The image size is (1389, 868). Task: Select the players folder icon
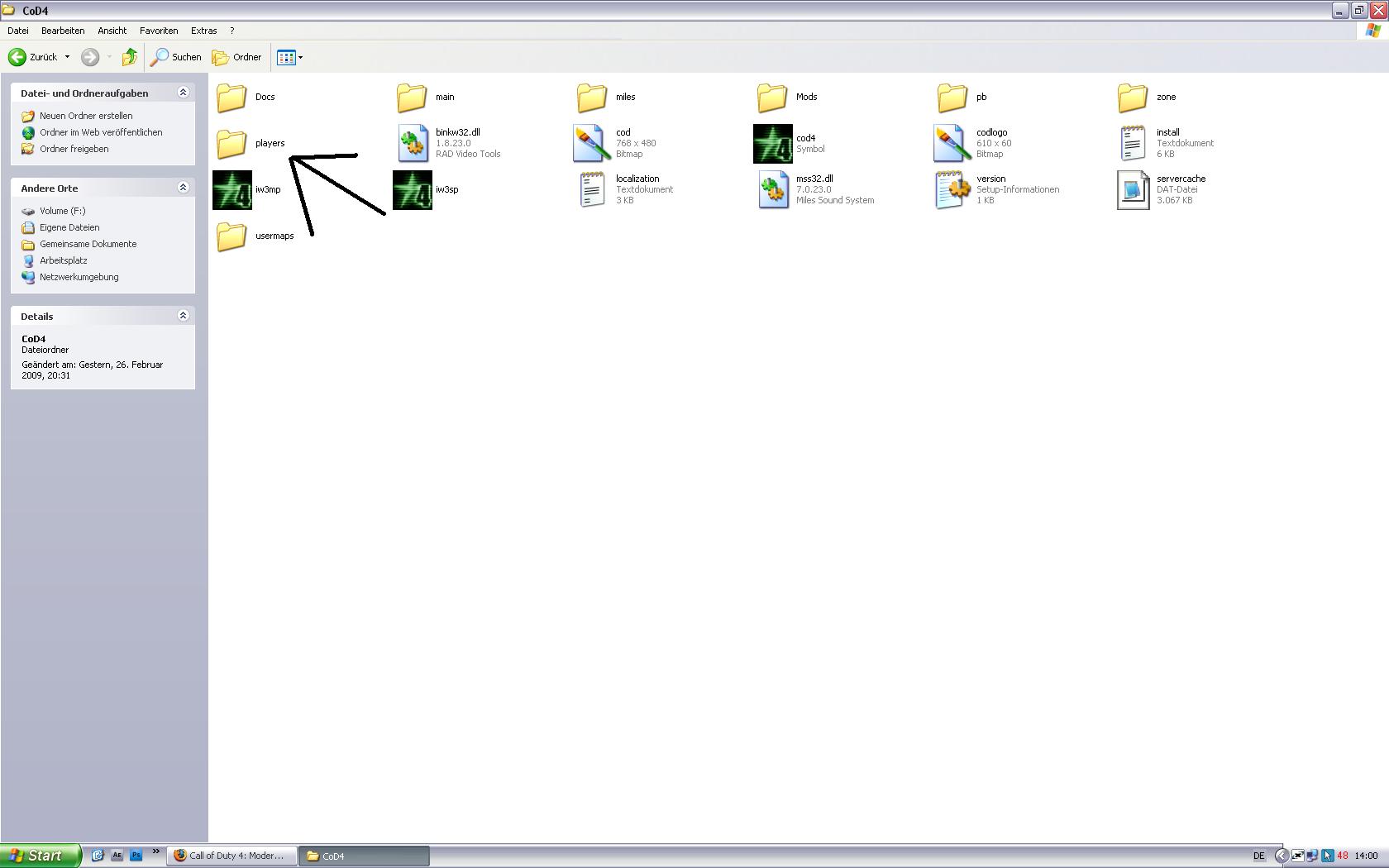[x=231, y=144]
